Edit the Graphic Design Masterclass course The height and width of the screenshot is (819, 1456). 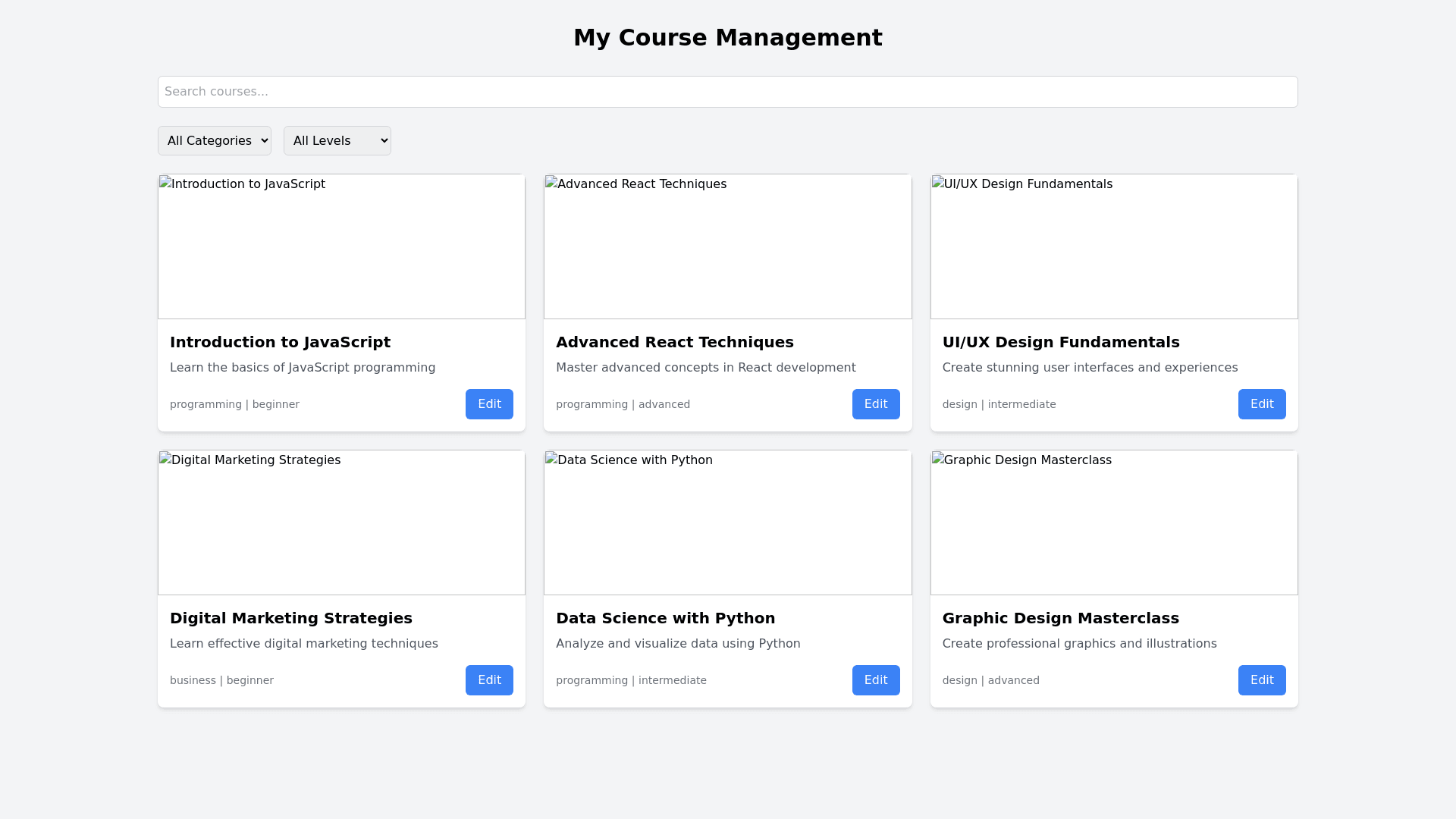coord(1261,680)
